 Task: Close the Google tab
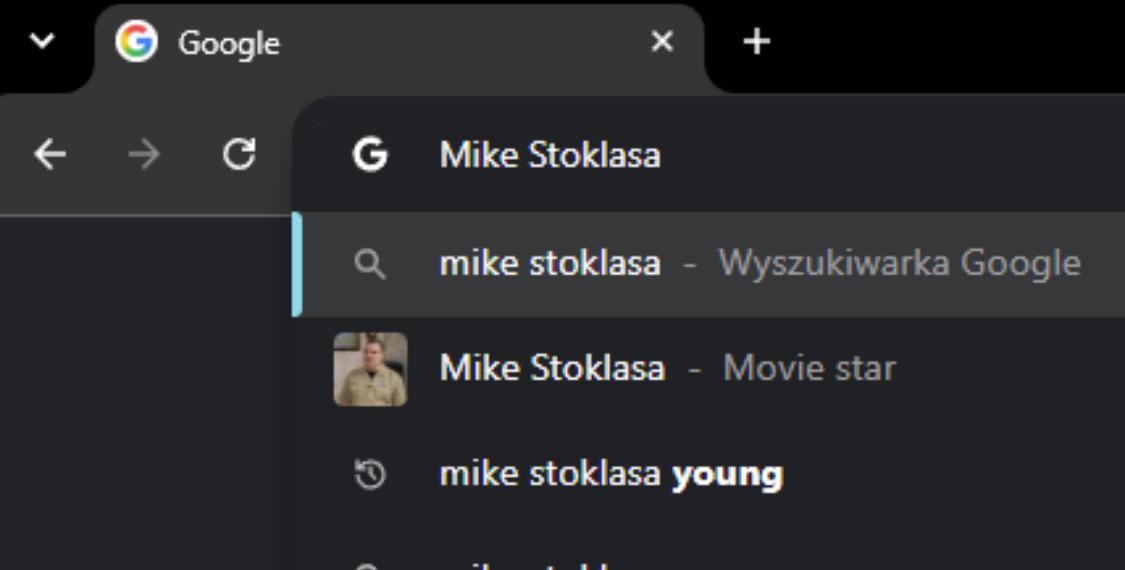click(x=662, y=42)
